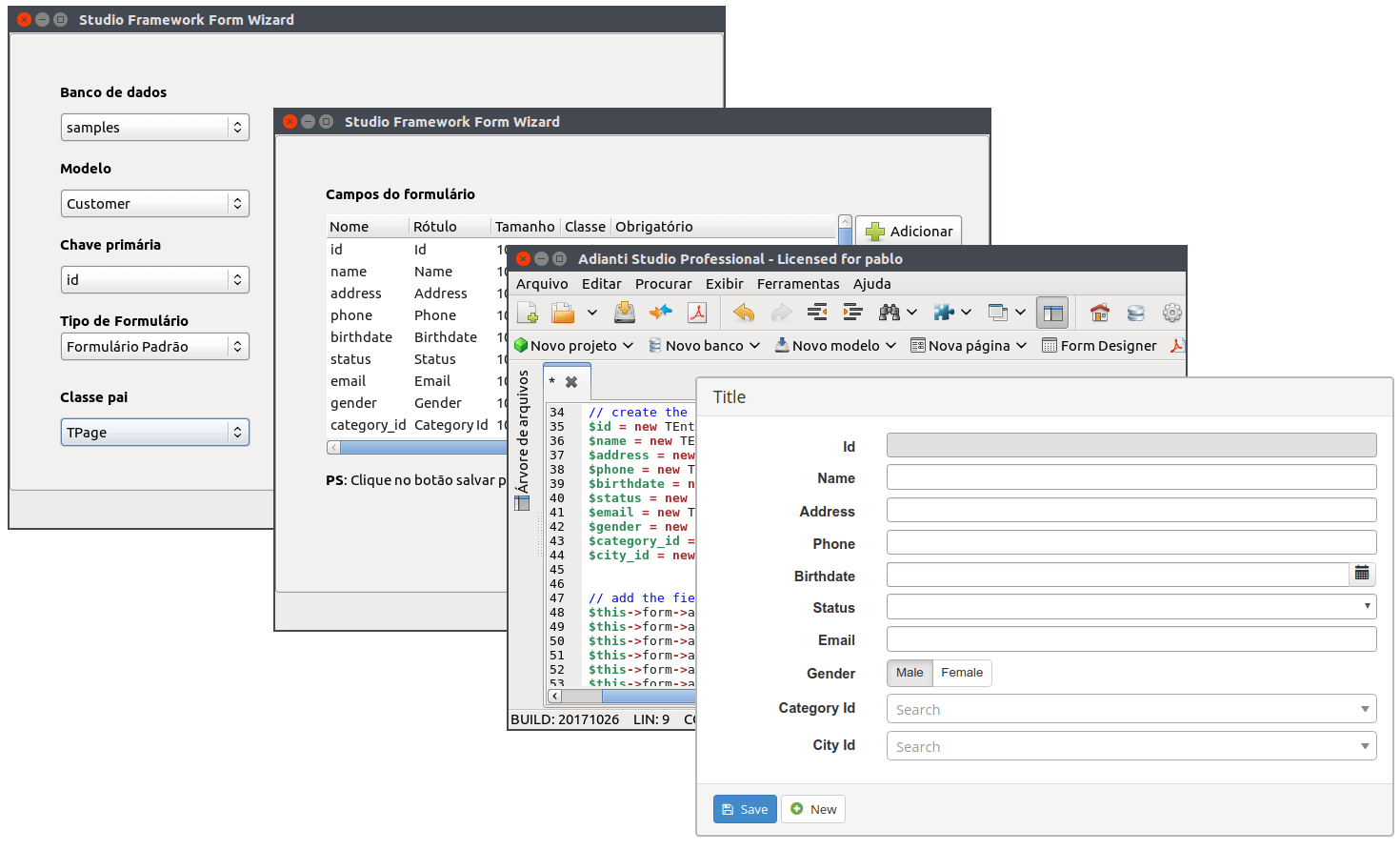This screenshot has height=850, width=1400.
Task: Open the Classe pai TPage combo box
Action: click(x=155, y=433)
